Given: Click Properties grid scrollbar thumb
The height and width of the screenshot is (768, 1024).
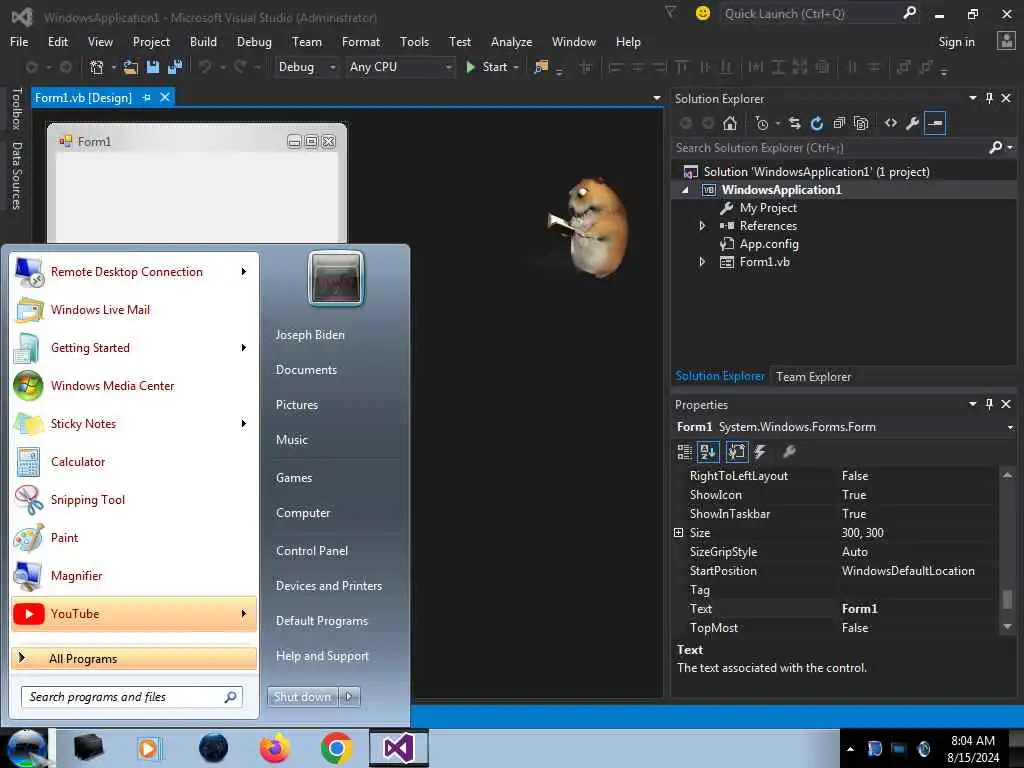Looking at the screenshot, I should [x=1007, y=598].
